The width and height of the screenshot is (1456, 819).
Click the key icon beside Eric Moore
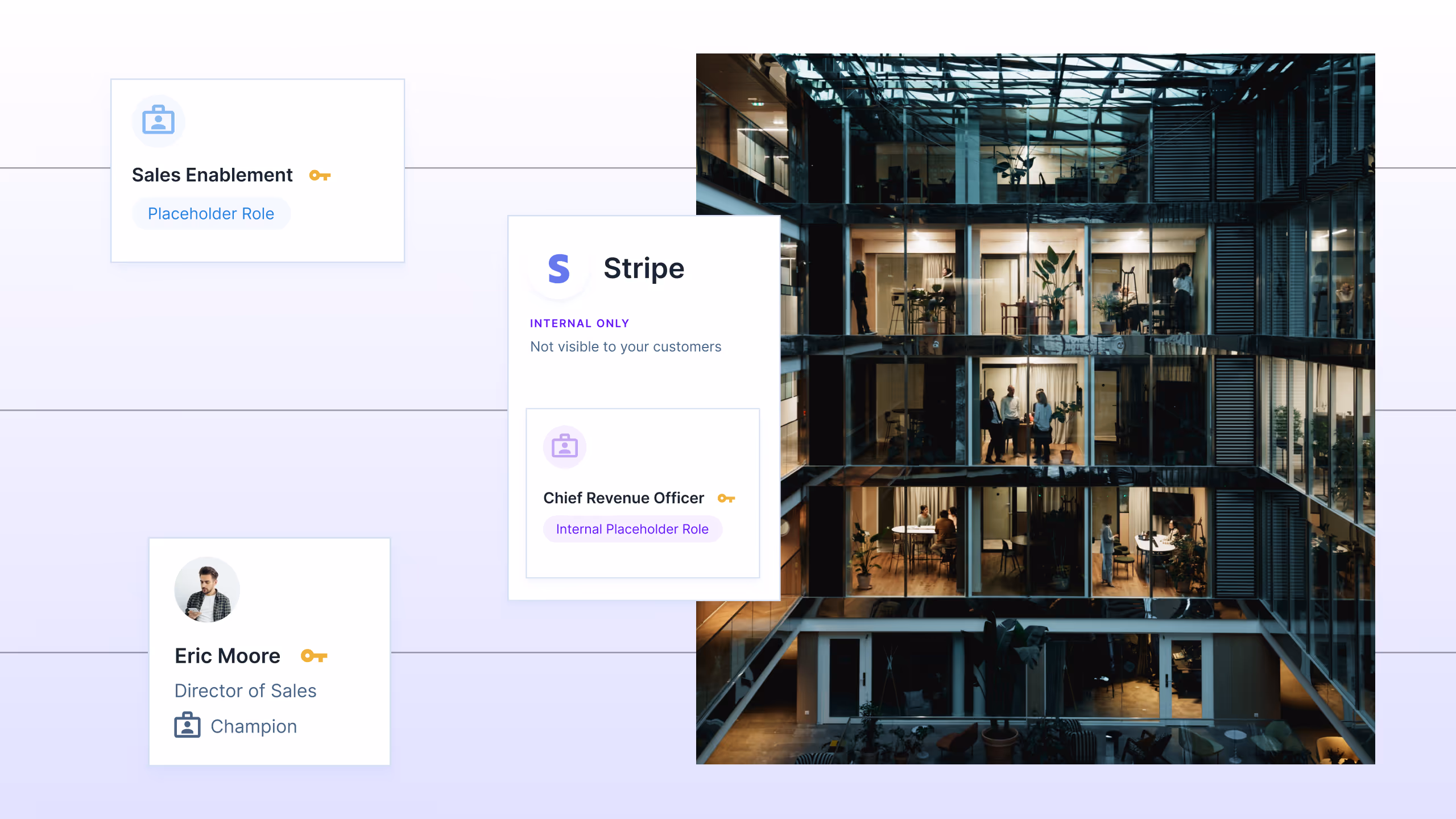(314, 656)
